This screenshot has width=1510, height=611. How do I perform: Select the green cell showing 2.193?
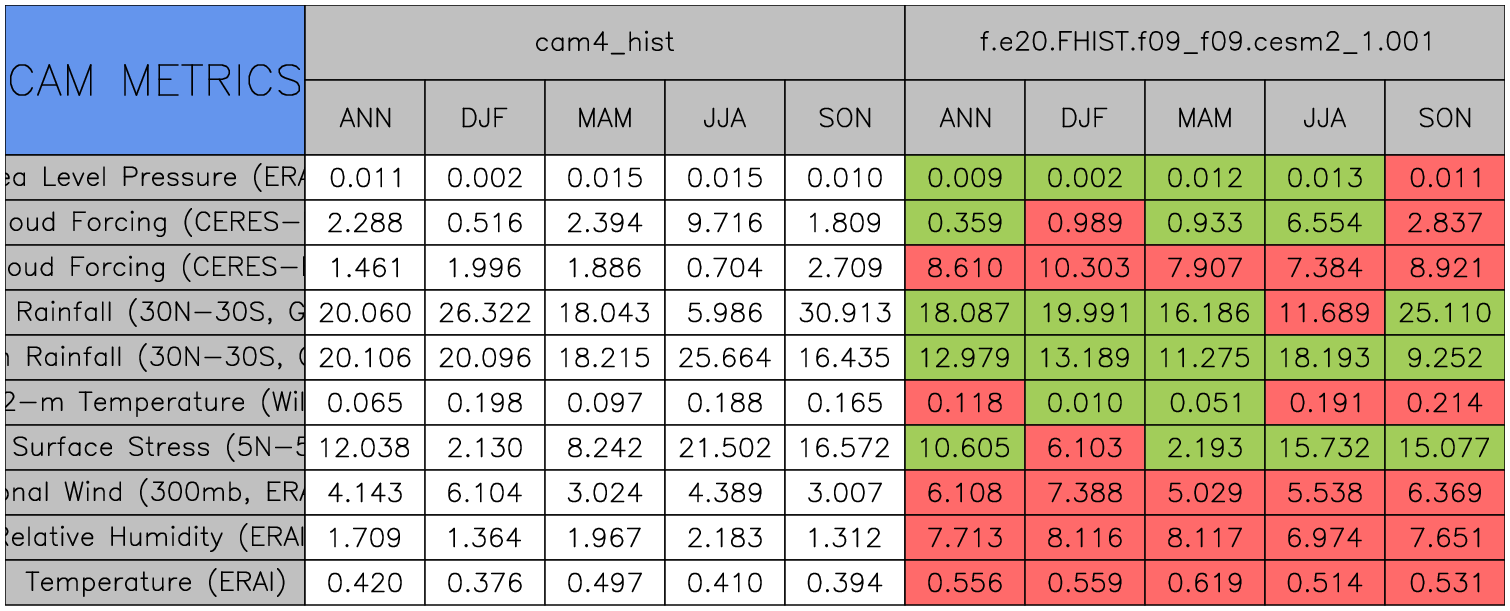point(1205,448)
